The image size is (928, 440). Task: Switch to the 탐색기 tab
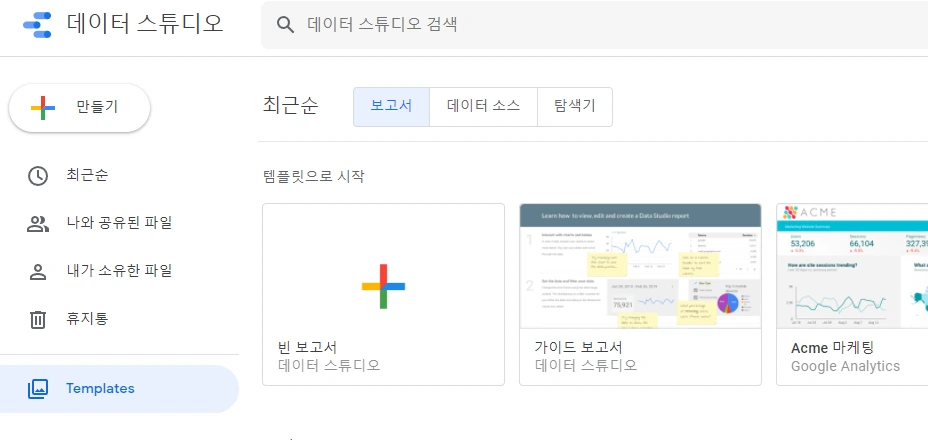pyautogui.click(x=575, y=107)
